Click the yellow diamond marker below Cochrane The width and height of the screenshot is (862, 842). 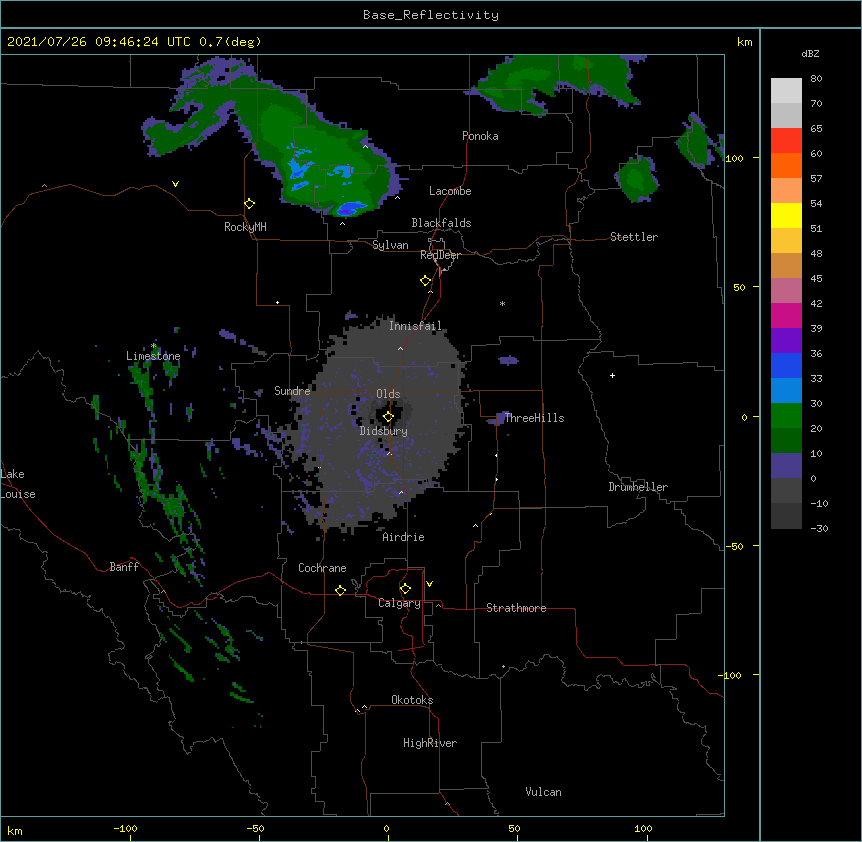(340, 590)
